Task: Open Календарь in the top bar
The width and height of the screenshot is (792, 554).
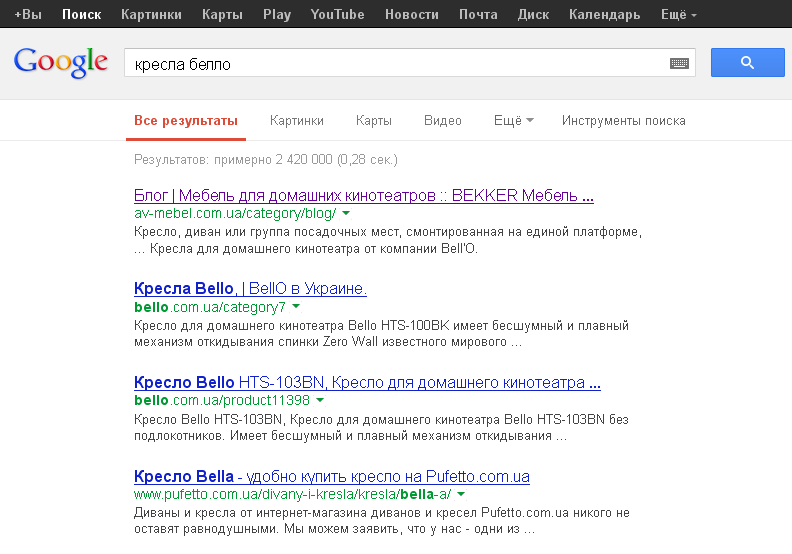Action: tap(604, 15)
